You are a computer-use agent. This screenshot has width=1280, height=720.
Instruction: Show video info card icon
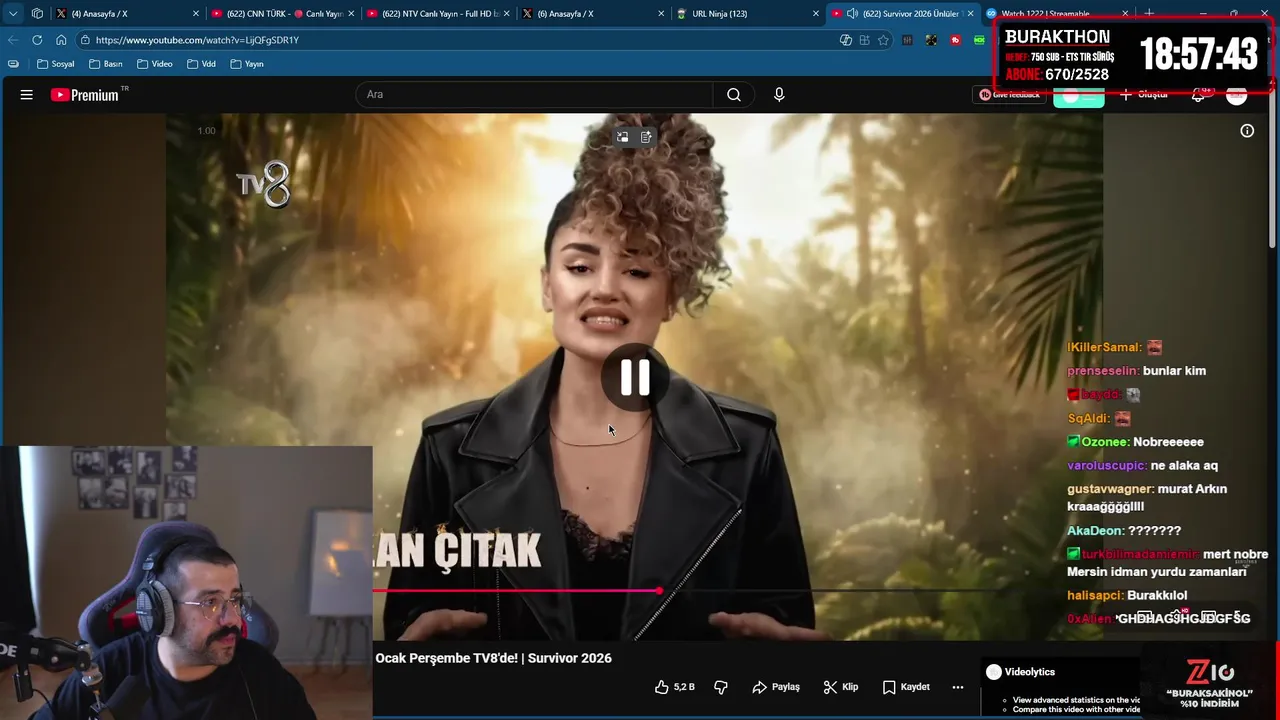pyautogui.click(x=1247, y=131)
